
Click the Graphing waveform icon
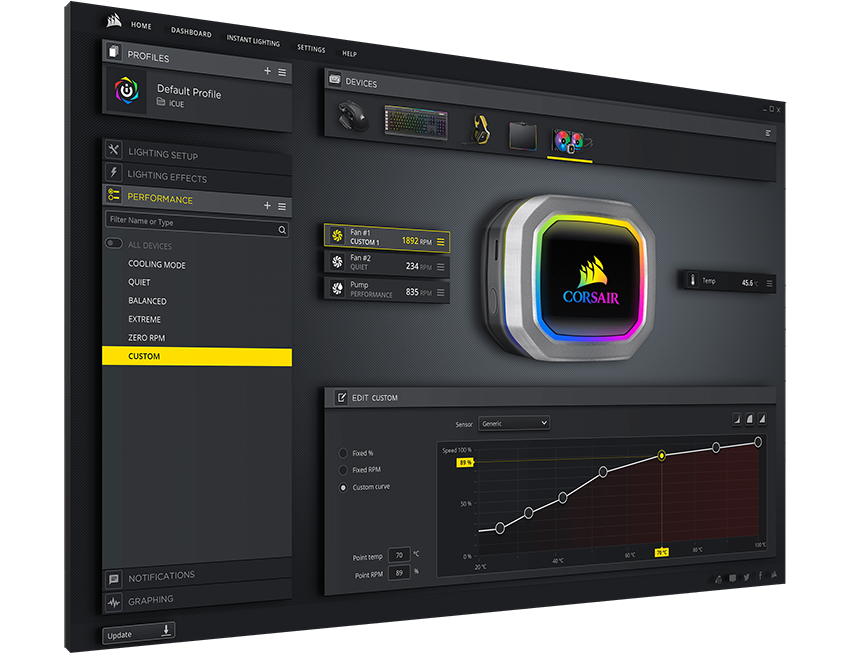[113, 602]
